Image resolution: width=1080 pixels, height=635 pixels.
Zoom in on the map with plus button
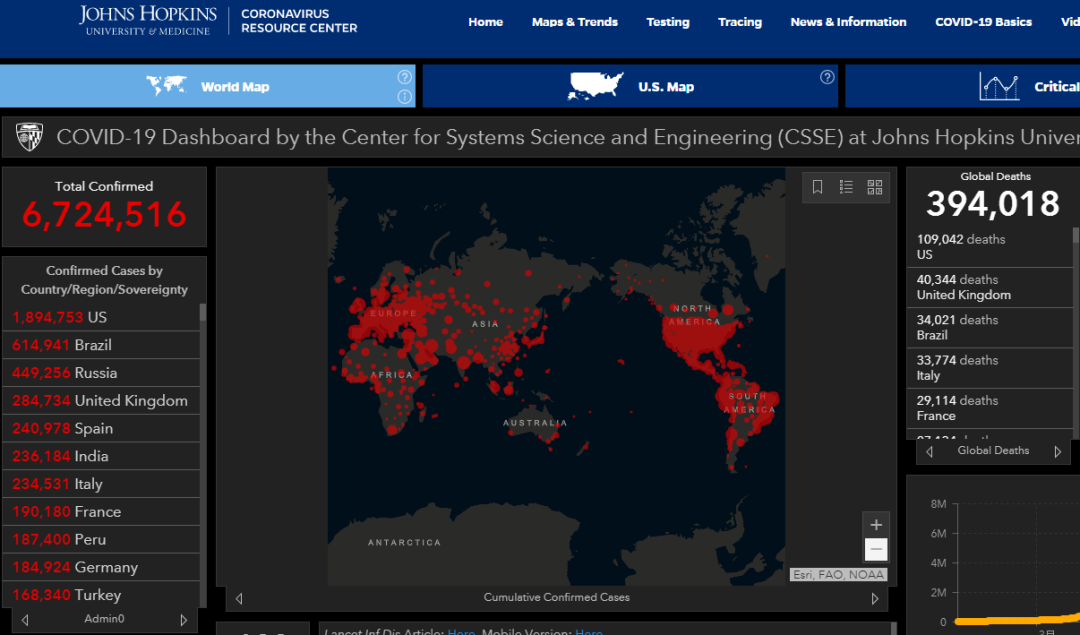876,525
